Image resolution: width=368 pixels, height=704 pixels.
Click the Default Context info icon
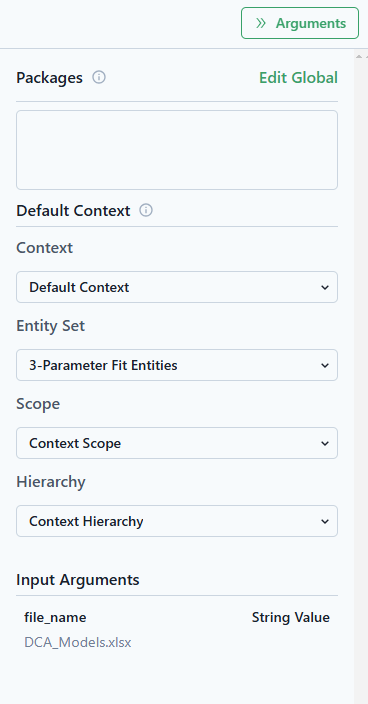click(146, 210)
